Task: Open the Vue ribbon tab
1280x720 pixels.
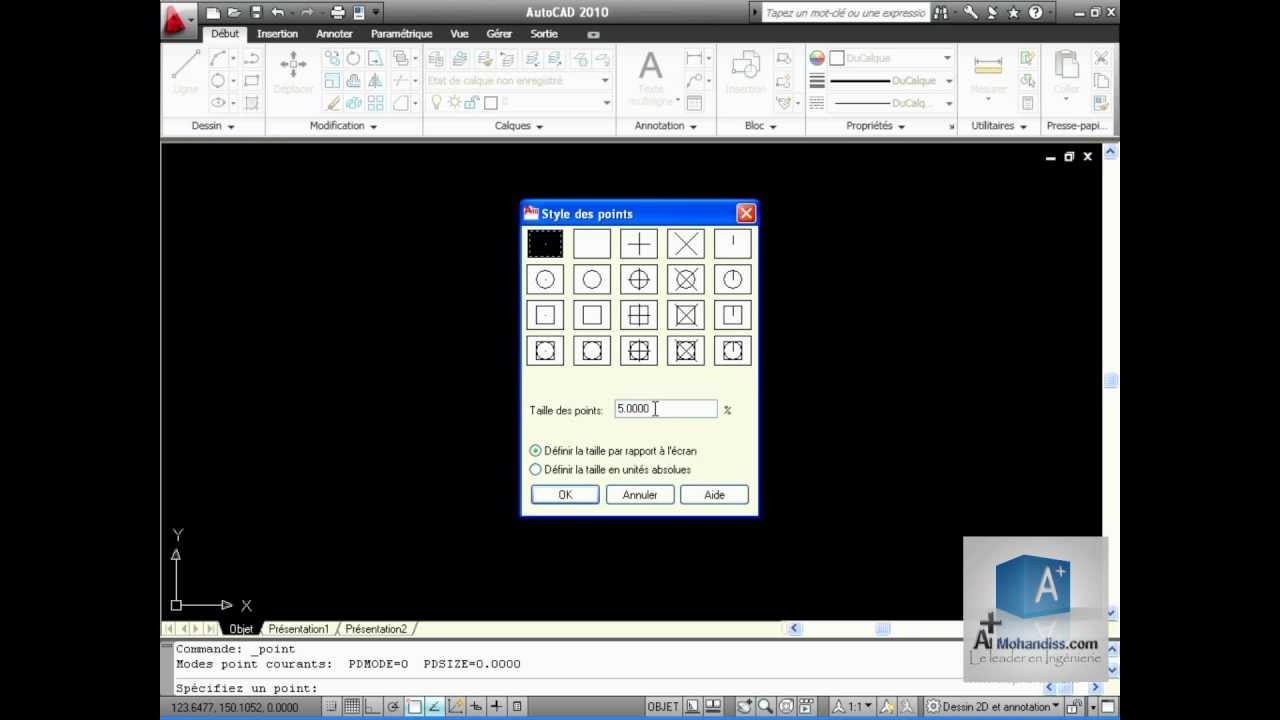Action: click(x=459, y=34)
